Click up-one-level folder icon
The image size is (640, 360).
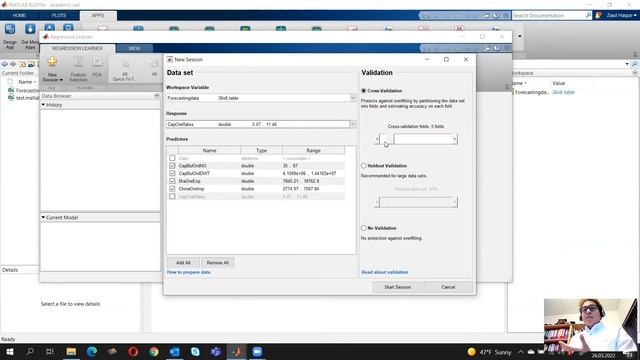[x=22, y=64]
